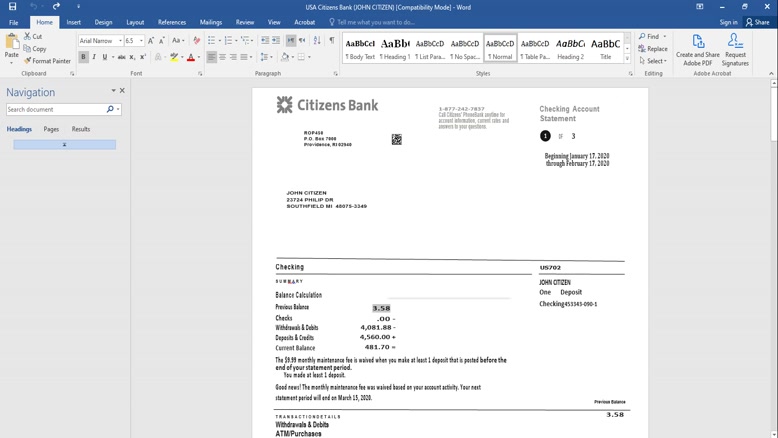Click the Format Painter tool

tap(47, 61)
